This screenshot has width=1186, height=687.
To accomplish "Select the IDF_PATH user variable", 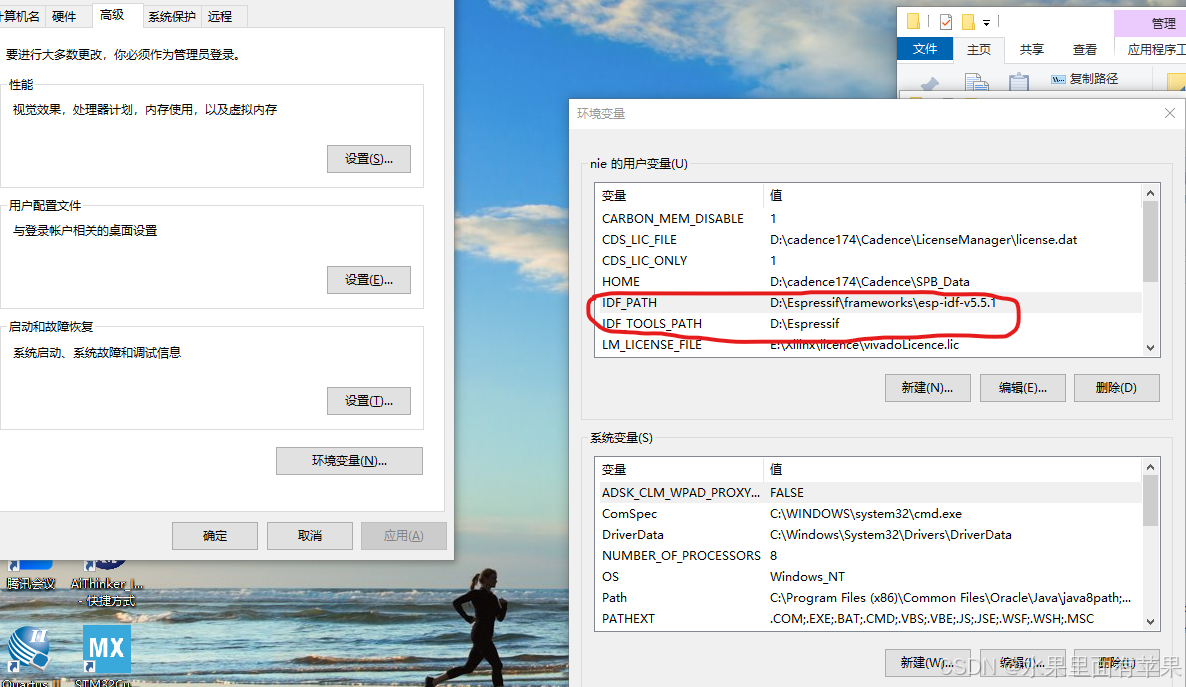I will coord(868,303).
